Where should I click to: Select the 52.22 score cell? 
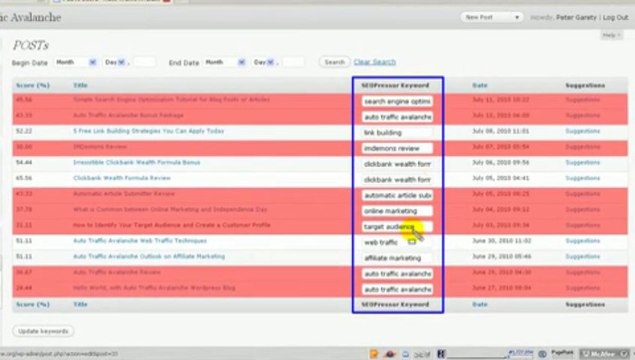[x=24, y=131]
